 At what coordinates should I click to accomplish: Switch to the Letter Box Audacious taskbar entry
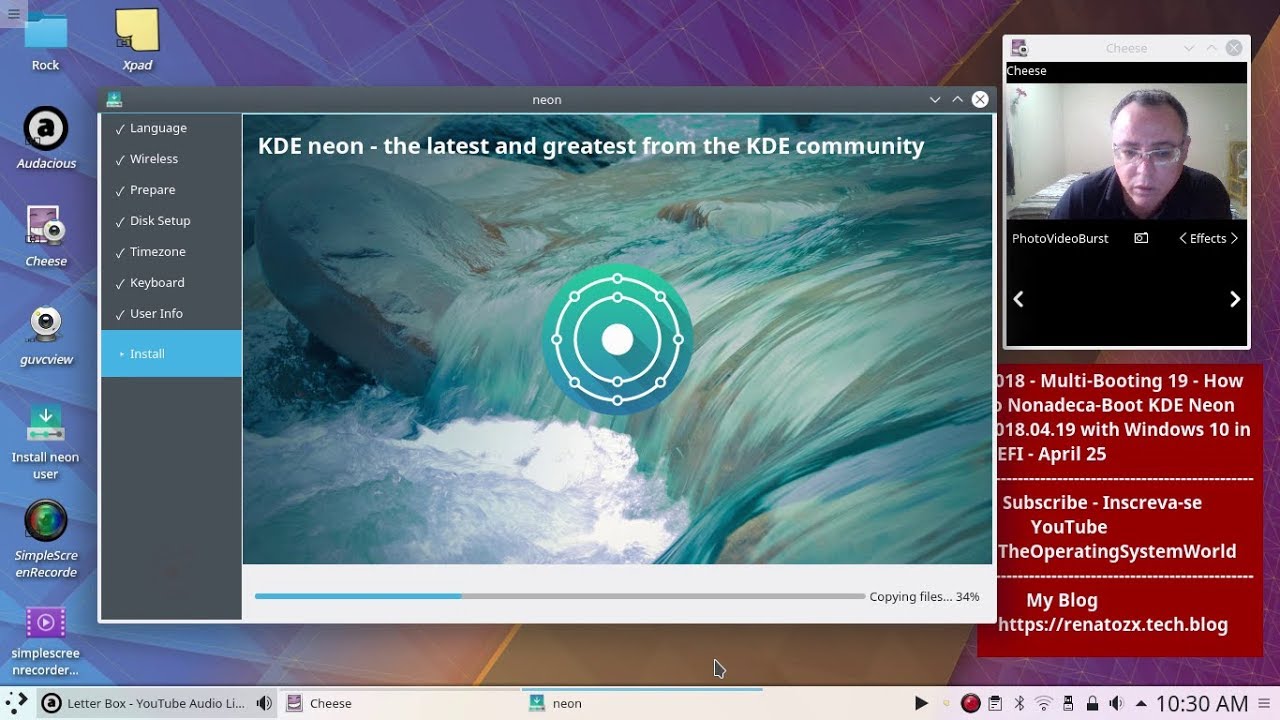(157, 703)
